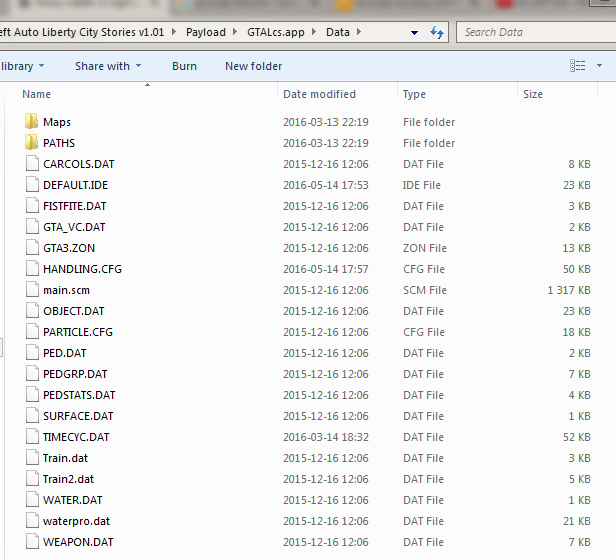Expand the Include in library menu
The width and height of the screenshot is (616, 560).
22,66
